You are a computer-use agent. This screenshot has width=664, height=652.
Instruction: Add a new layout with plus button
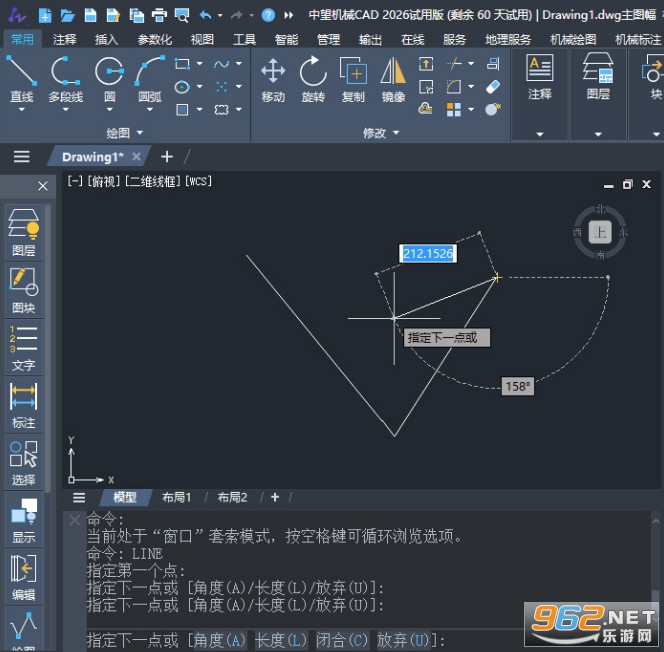pos(275,497)
